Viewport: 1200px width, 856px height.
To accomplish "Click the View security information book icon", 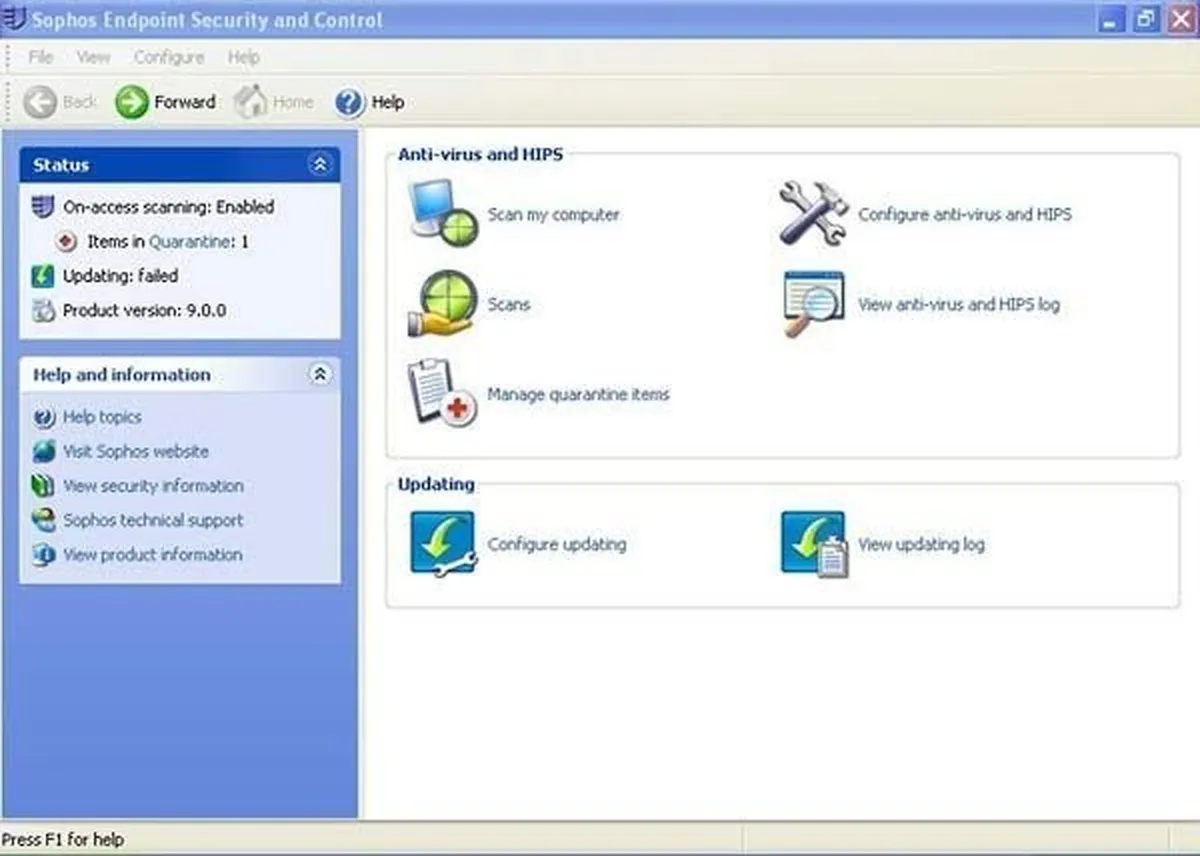I will point(43,486).
